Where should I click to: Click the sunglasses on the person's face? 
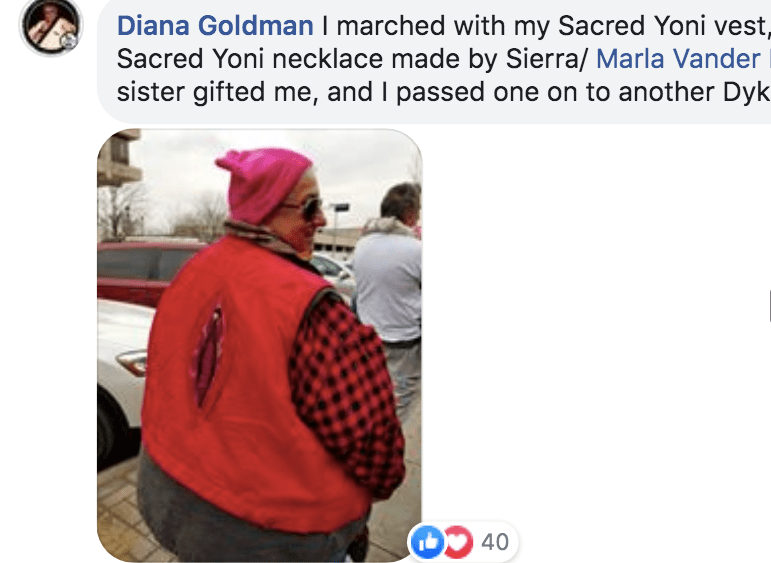coord(307,207)
